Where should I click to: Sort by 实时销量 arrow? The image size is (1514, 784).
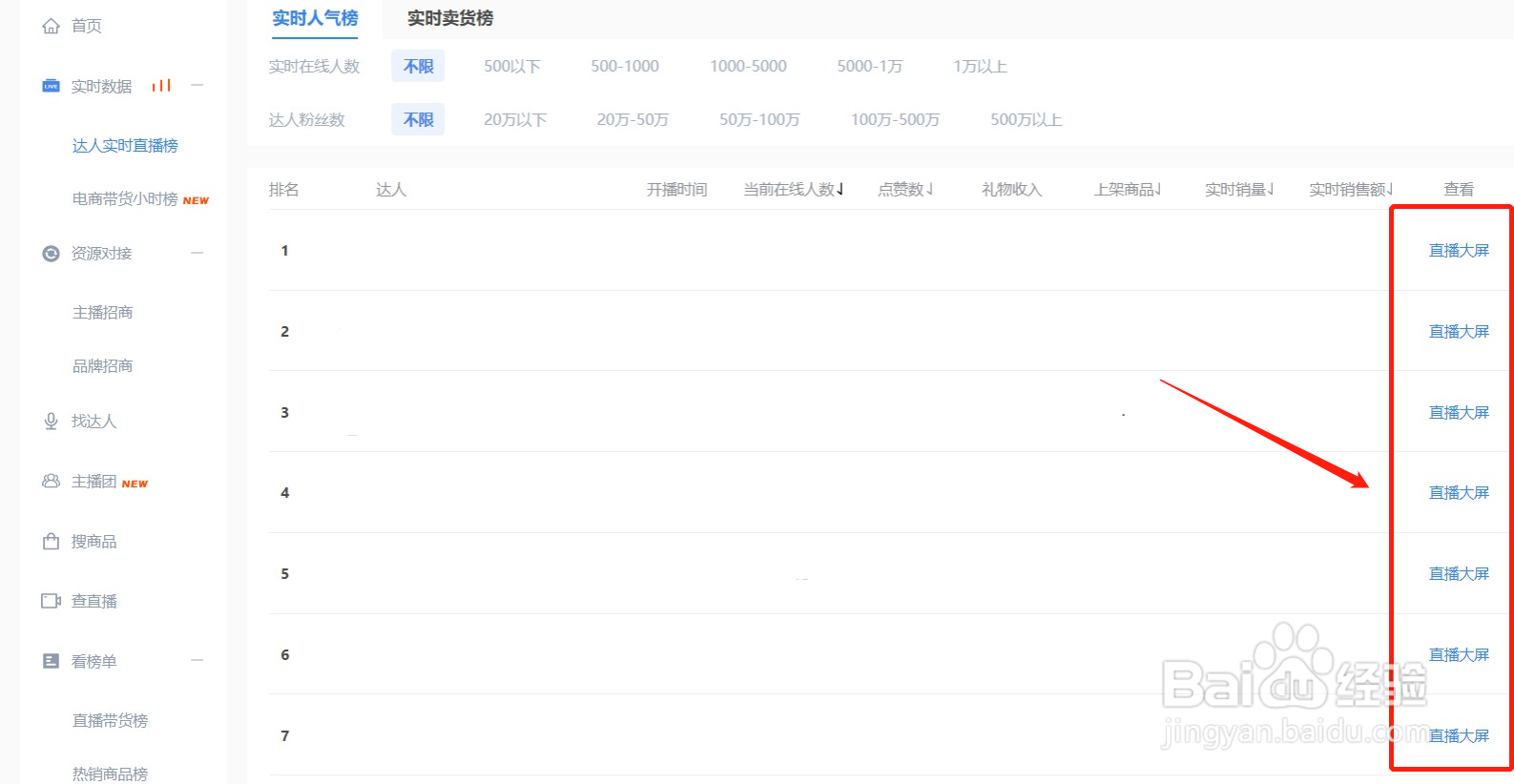pyautogui.click(x=1271, y=189)
